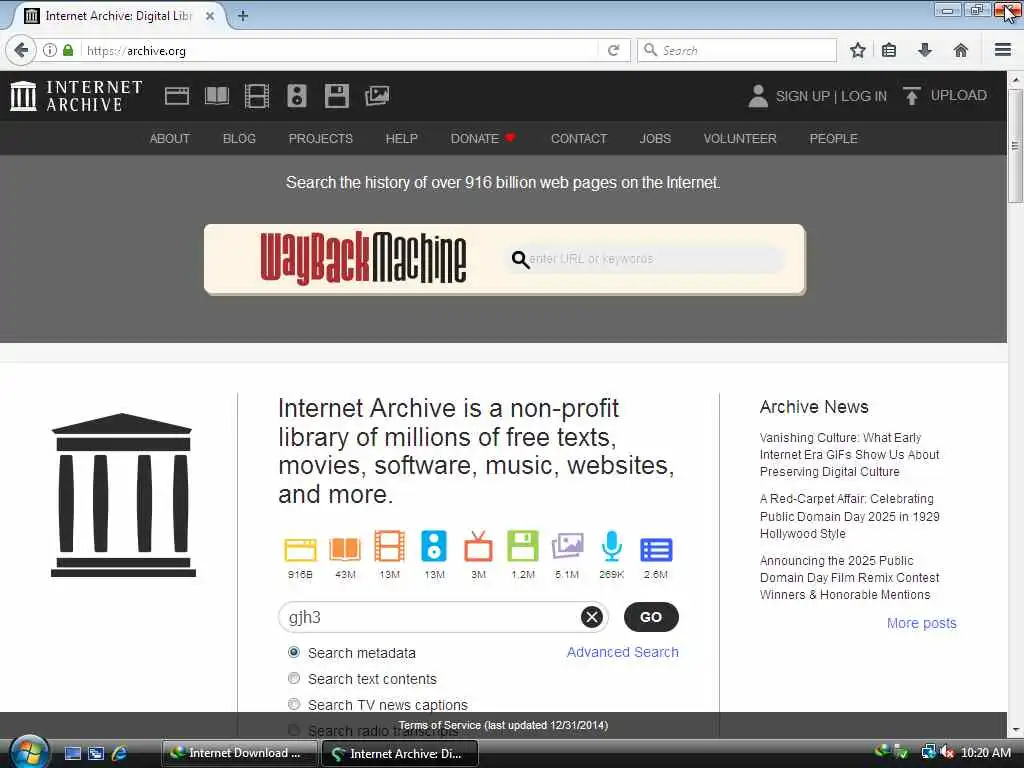The height and width of the screenshot is (768, 1024).
Task: Open the CONTACT menu item
Action: tap(579, 138)
